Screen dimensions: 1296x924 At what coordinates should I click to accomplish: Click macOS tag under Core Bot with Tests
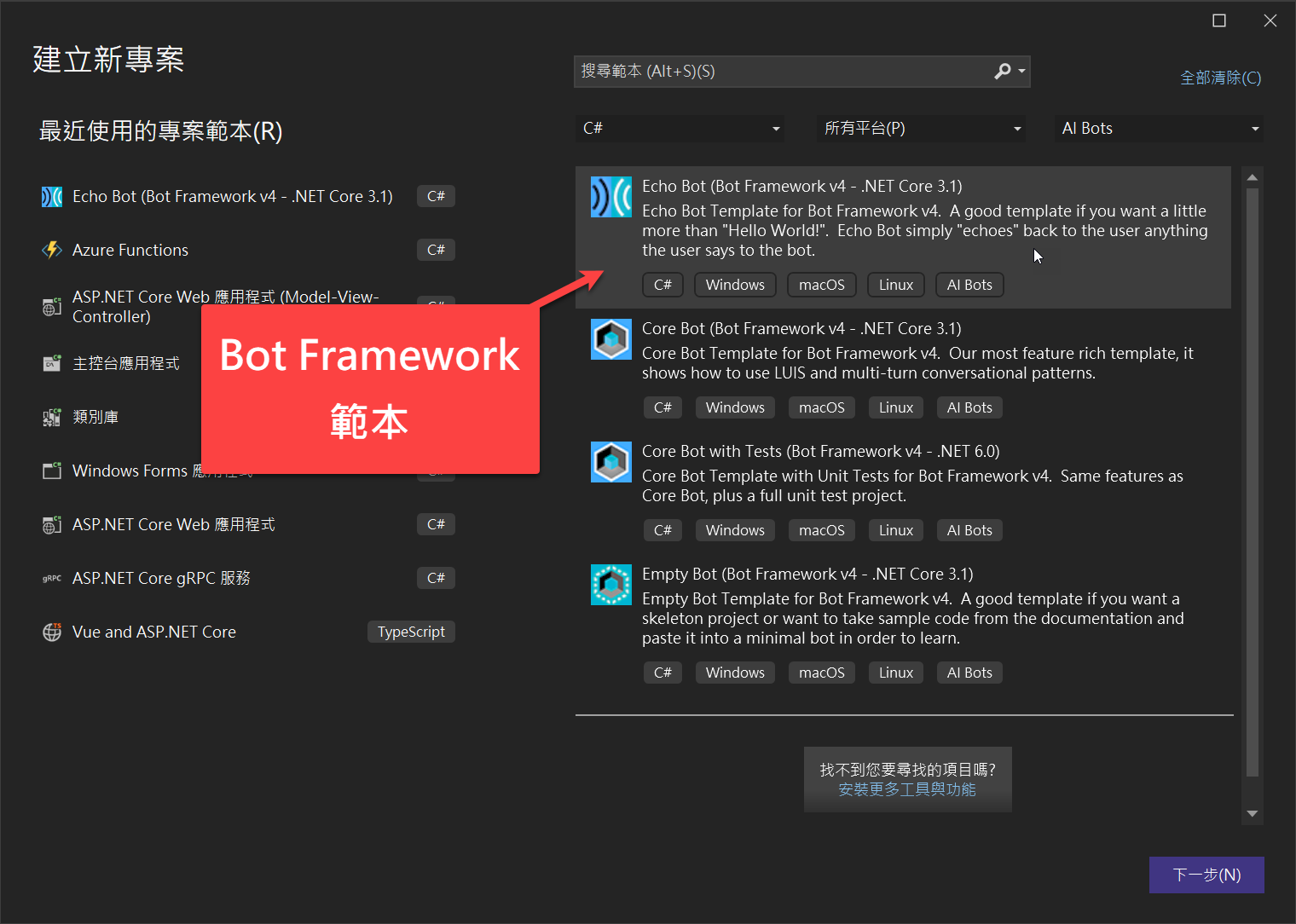pos(822,531)
